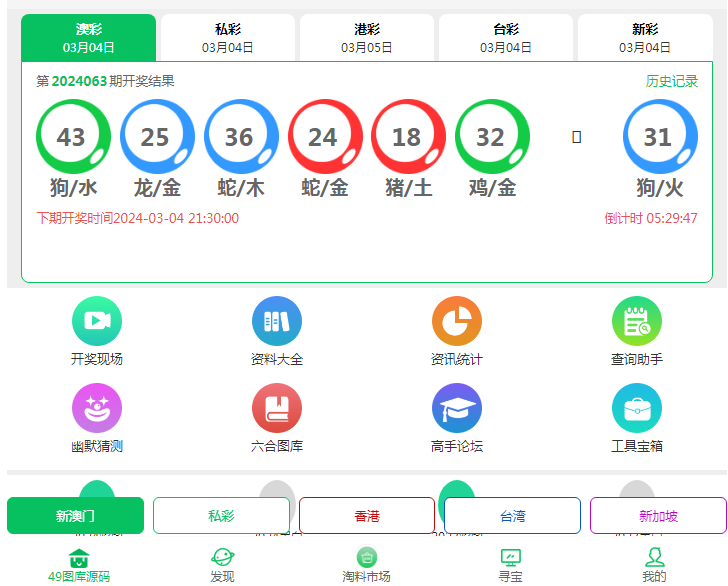Select the red ball number 24
728x586 pixels.
(x=325, y=137)
